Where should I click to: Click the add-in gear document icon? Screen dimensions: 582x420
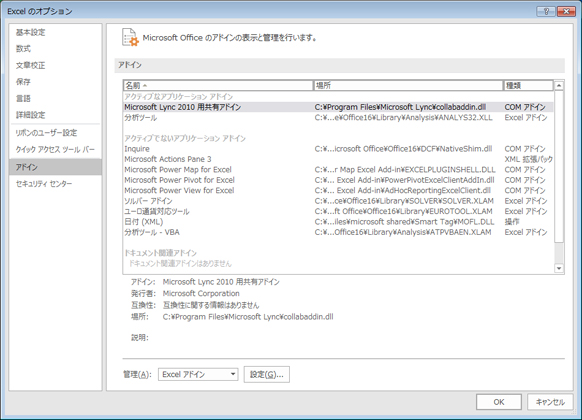coord(130,37)
